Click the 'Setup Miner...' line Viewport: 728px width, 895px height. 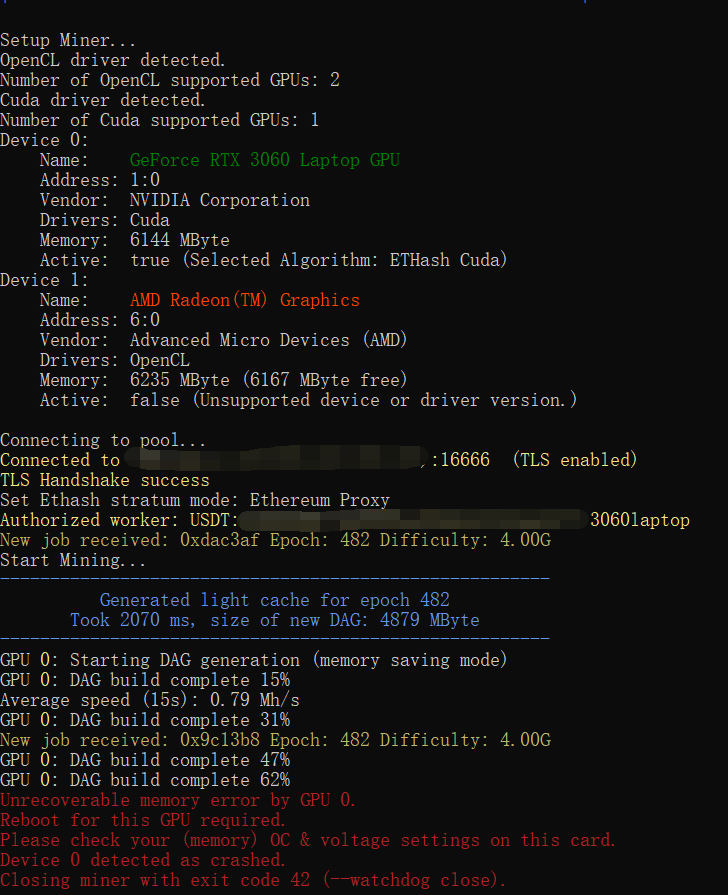pos(68,41)
